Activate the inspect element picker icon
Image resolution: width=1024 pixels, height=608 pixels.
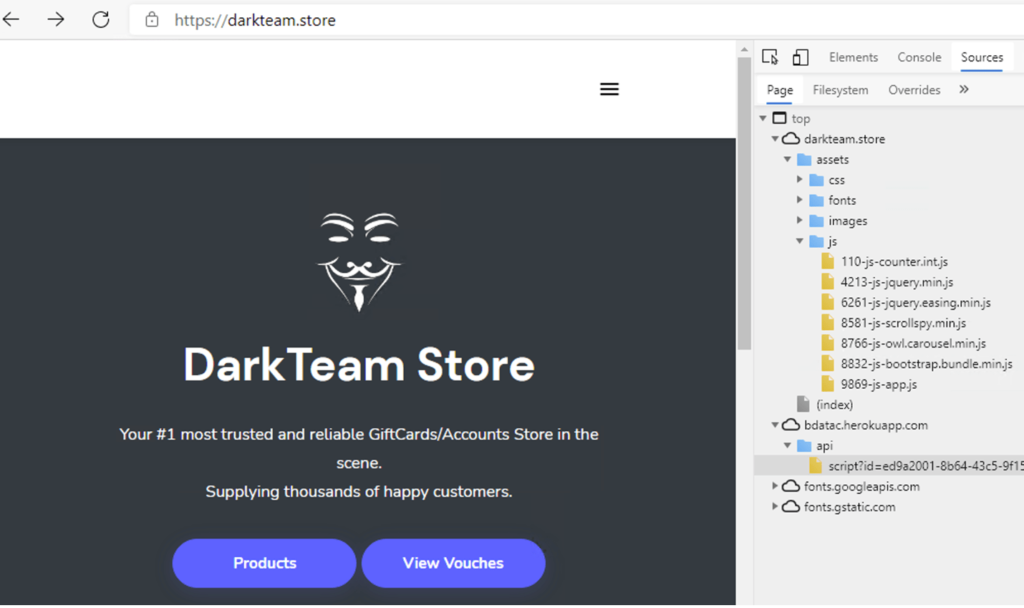[769, 57]
